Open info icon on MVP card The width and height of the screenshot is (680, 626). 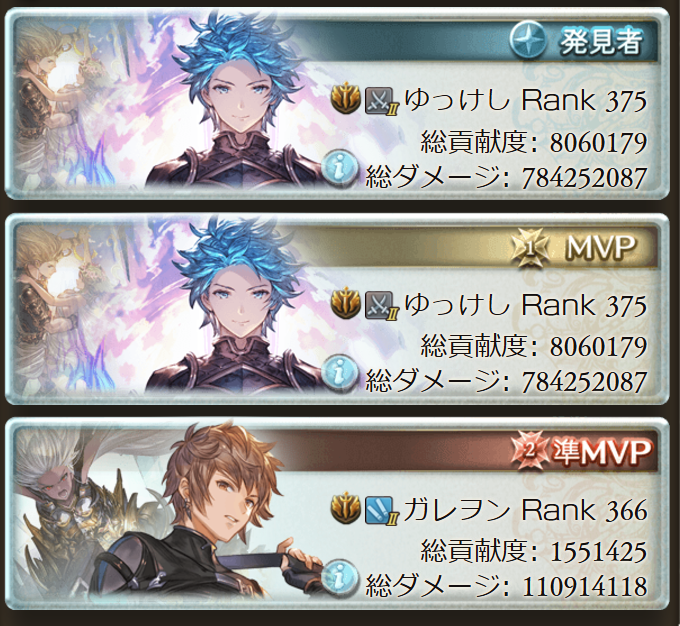(x=340, y=372)
